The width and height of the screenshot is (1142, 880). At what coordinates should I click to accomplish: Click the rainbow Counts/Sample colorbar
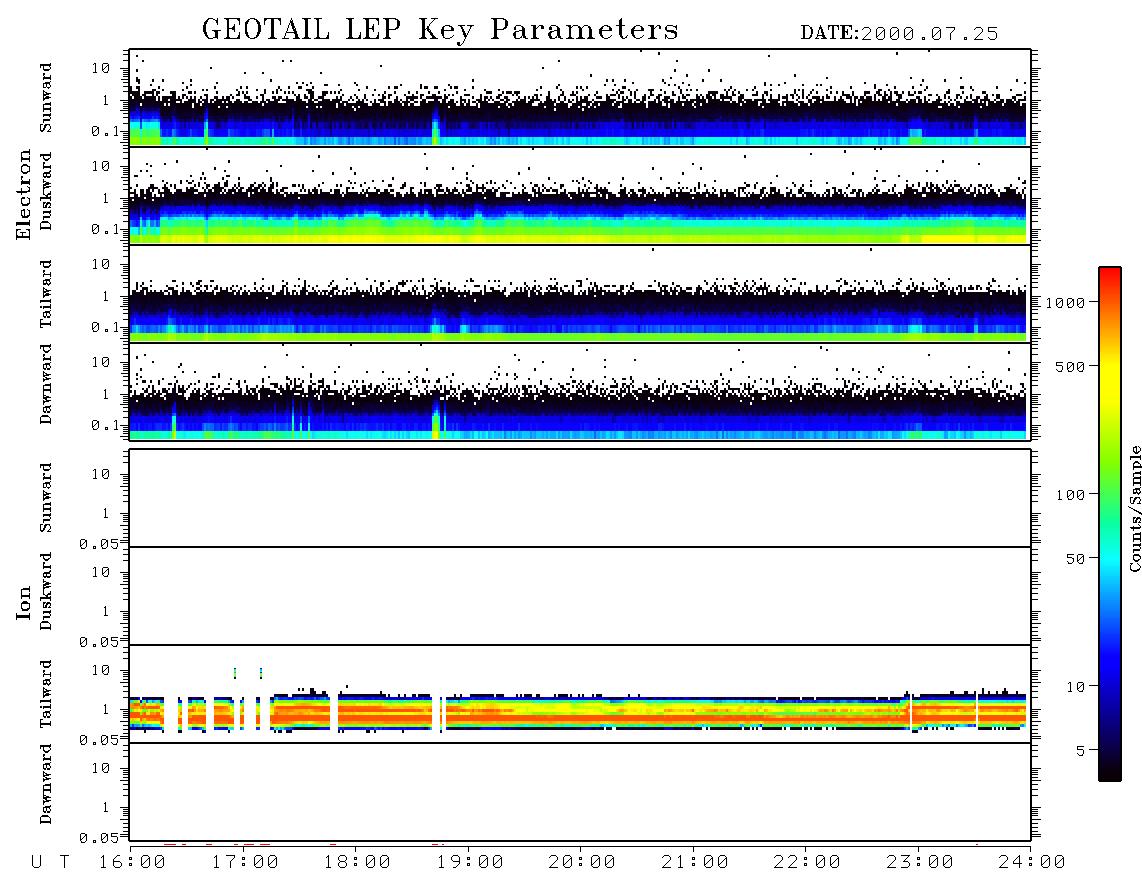click(x=1109, y=524)
